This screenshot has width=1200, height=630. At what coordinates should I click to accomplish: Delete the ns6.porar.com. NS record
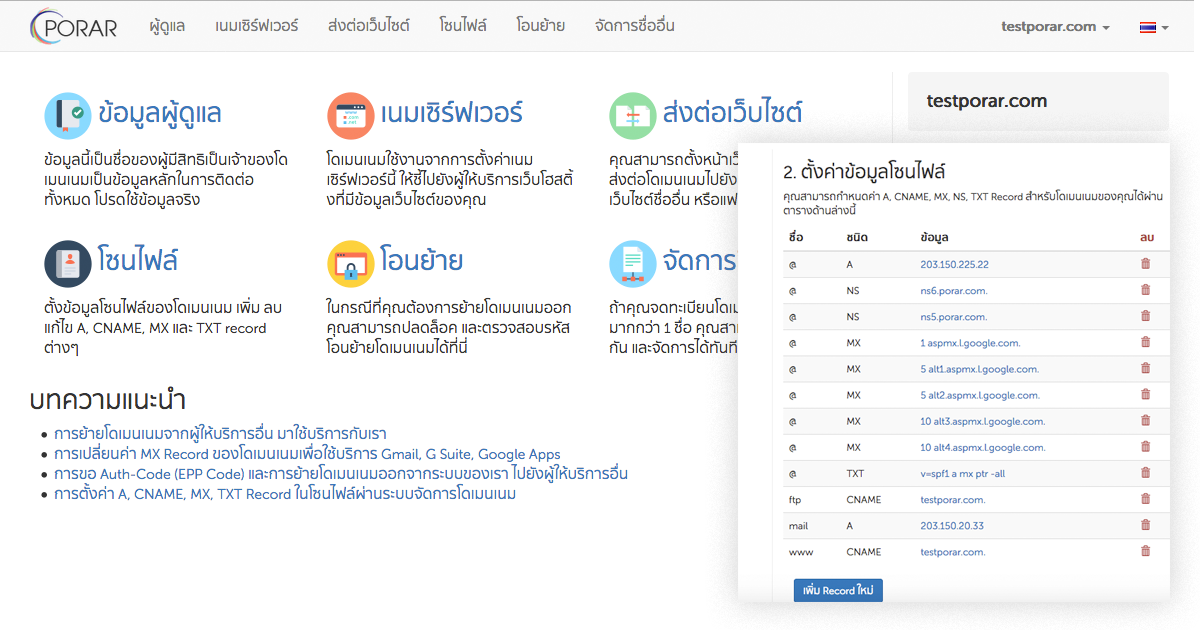pos(1145,290)
